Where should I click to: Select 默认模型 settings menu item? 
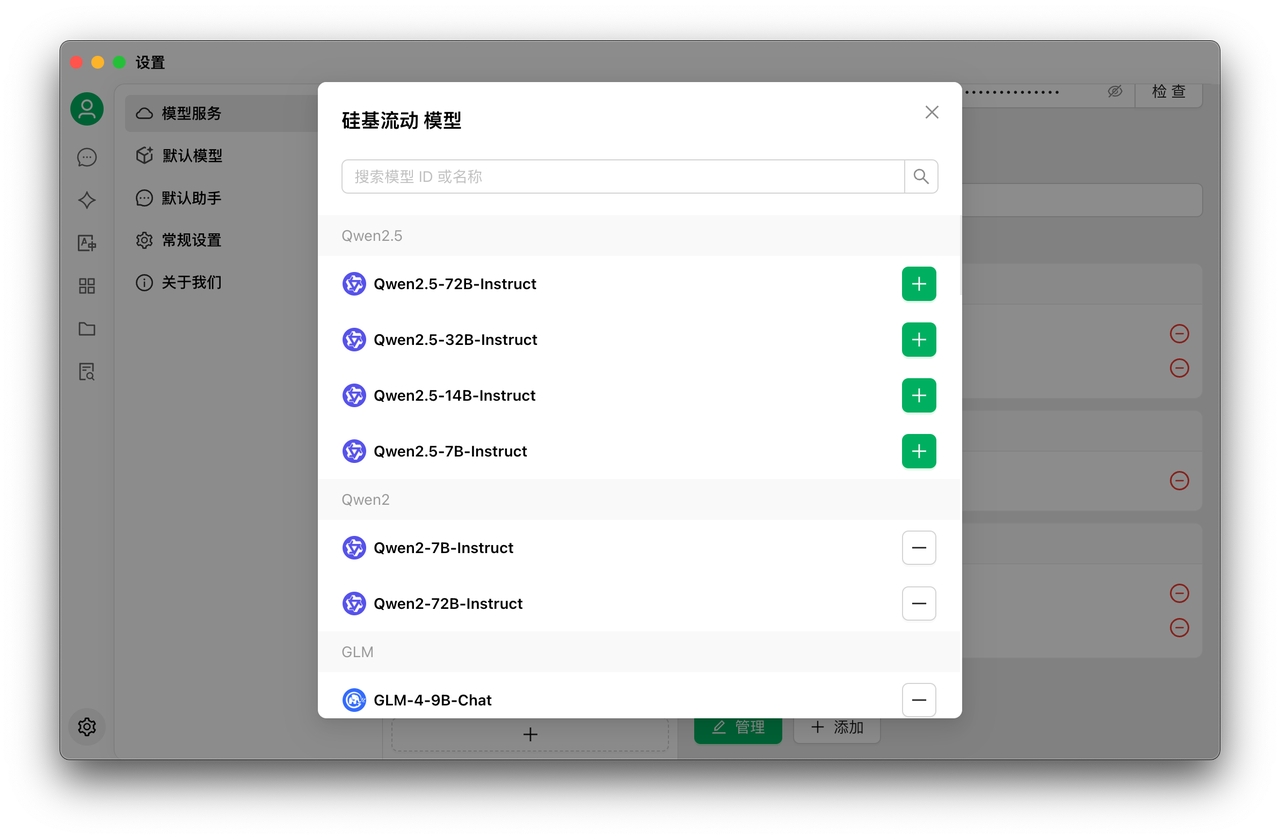coord(192,156)
